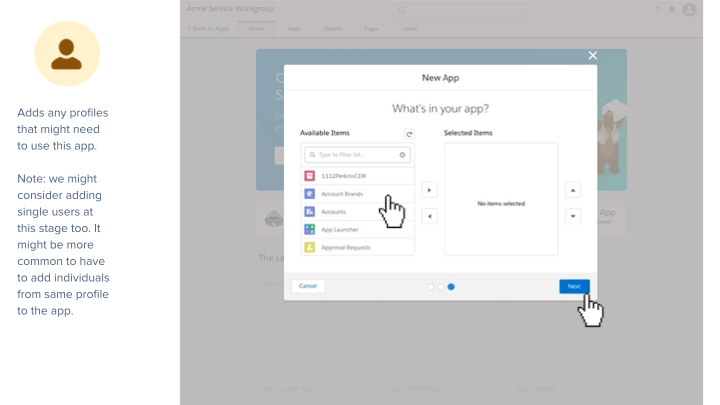Viewport: 720px width, 405px height.
Task: Move selected item up in list
Action: [573, 190]
